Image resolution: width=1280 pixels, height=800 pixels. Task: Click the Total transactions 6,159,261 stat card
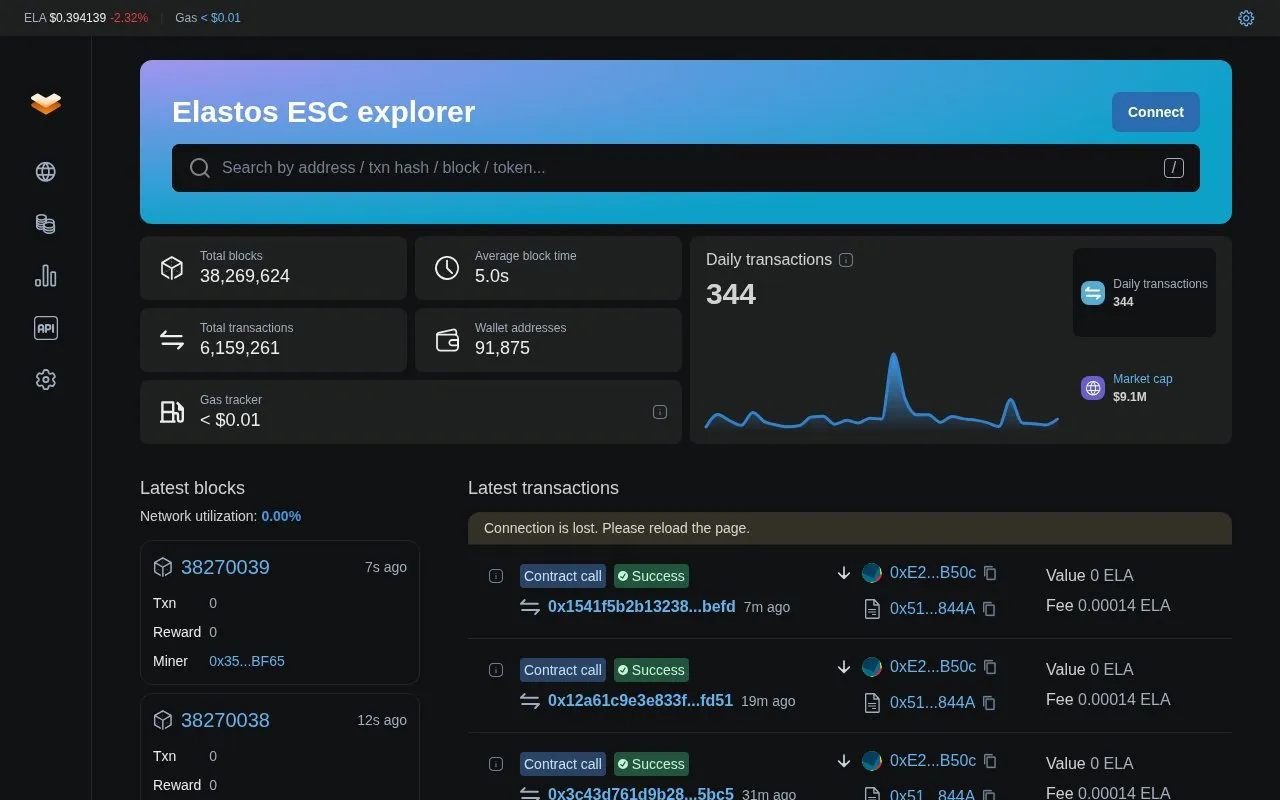click(x=273, y=340)
